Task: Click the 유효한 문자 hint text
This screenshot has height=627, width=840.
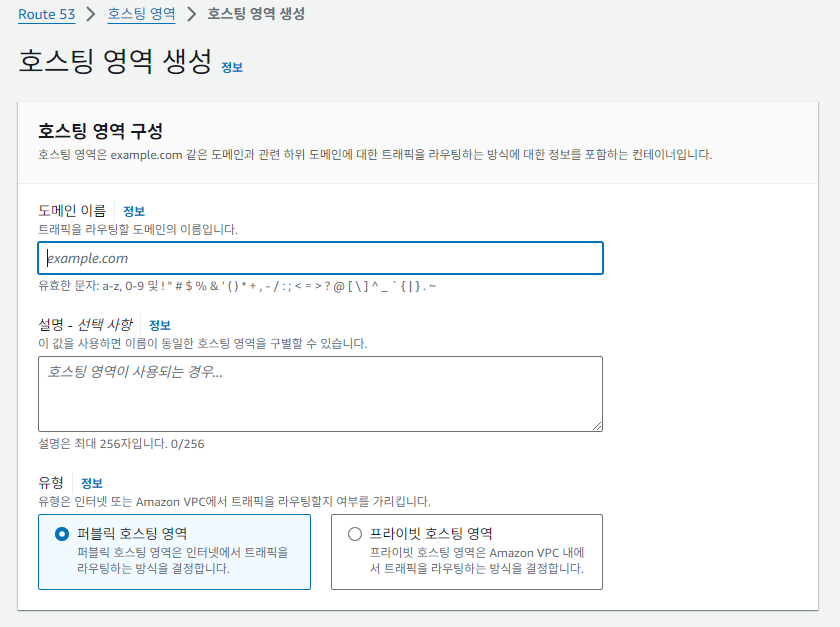Action: coord(237,286)
